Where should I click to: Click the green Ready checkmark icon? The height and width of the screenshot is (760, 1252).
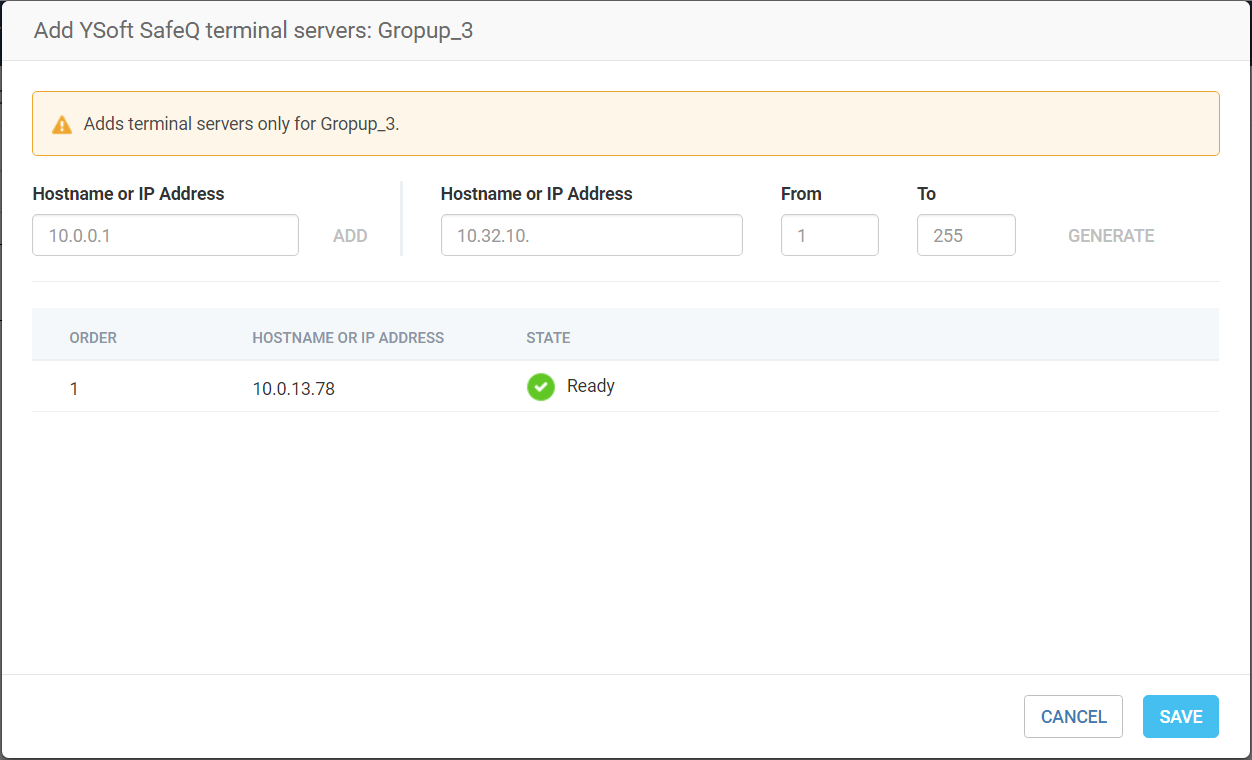(x=541, y=387)
